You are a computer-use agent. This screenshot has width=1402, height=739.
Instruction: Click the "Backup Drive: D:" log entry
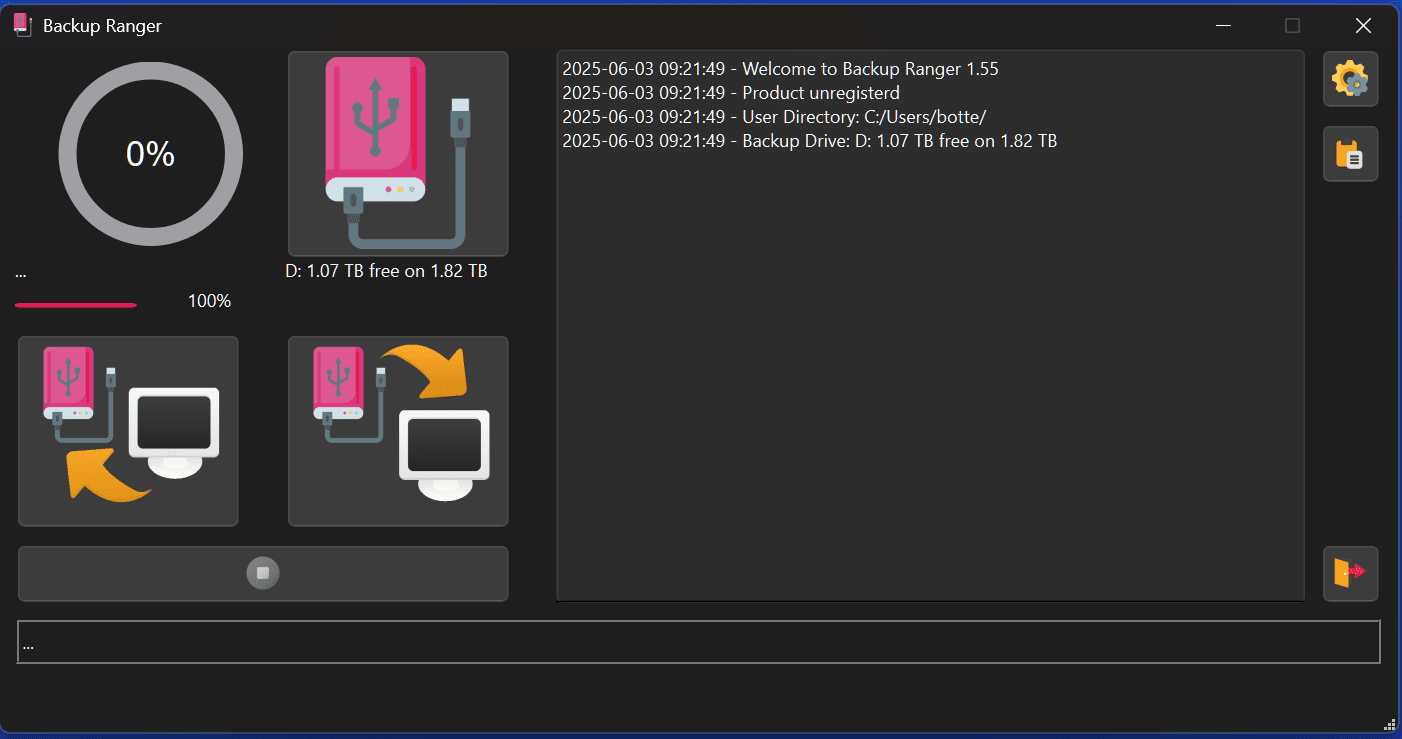[810, 141]
